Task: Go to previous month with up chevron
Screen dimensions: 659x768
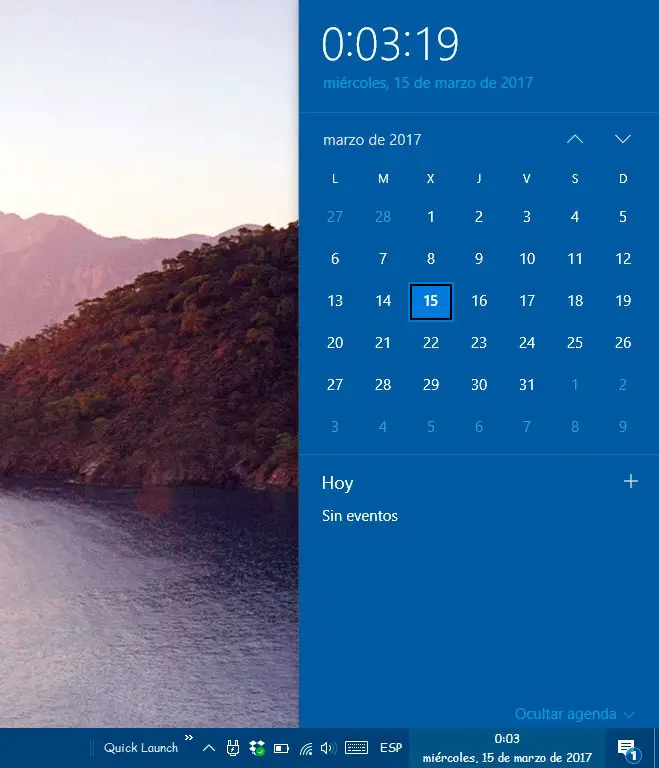Action: pyautogui.click(x=575, y=139)
